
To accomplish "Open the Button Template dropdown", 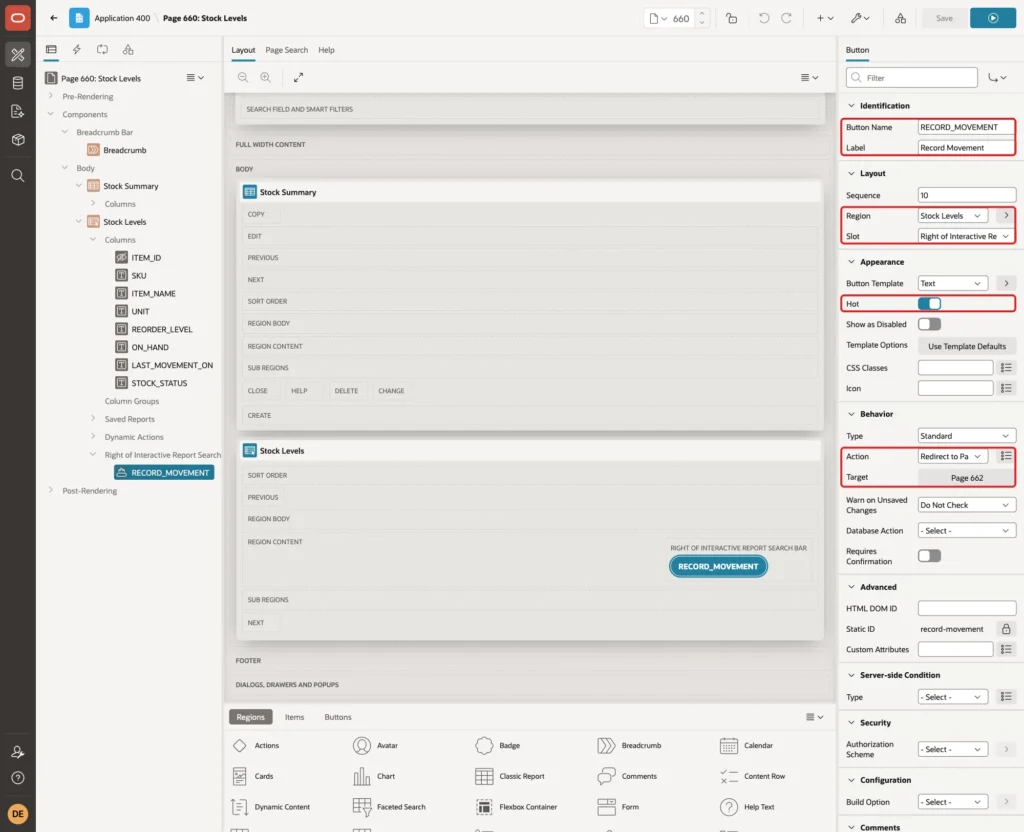I will point(952,283).
